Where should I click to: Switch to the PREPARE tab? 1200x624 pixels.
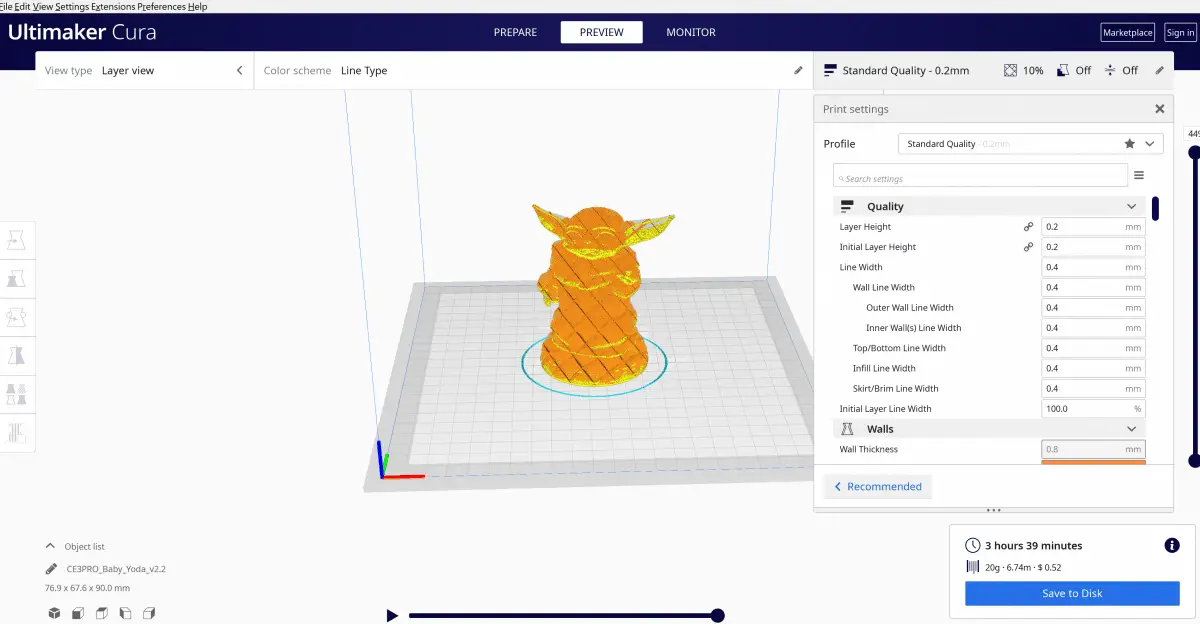[515, 32]
